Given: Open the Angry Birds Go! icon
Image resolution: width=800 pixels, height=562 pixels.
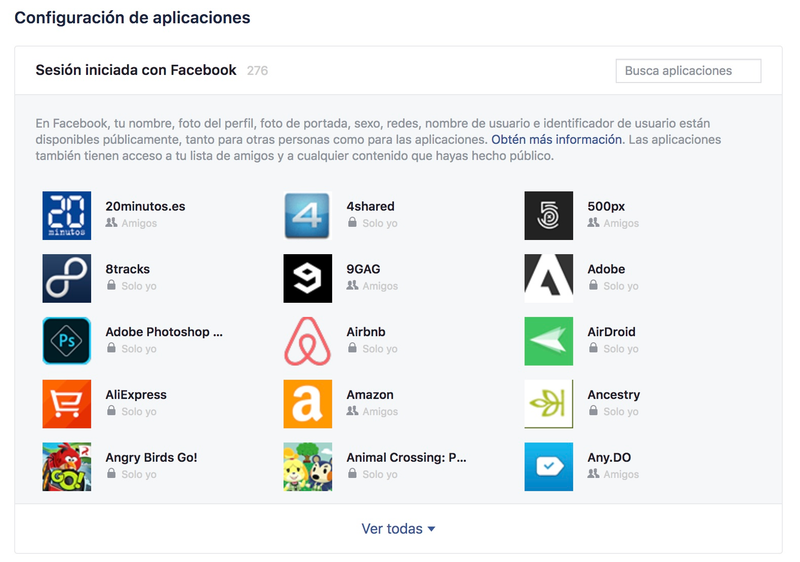Looking at the screenshot, I should [x=67, y=467].
